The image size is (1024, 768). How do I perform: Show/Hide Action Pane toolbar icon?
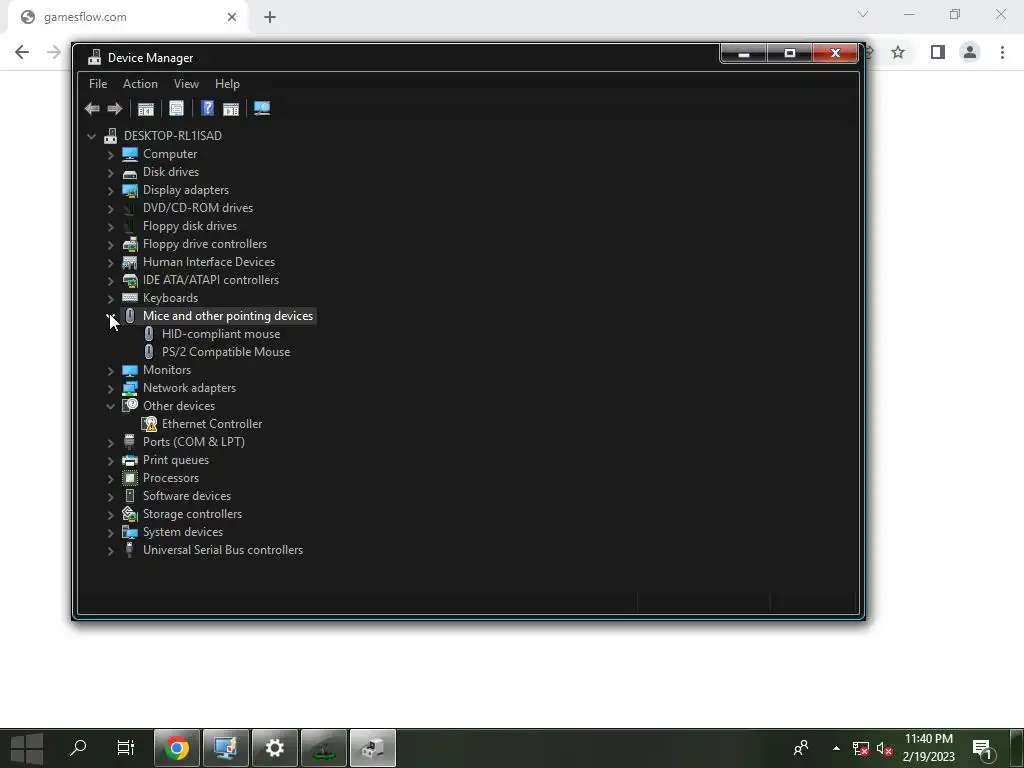pos(231,108)
